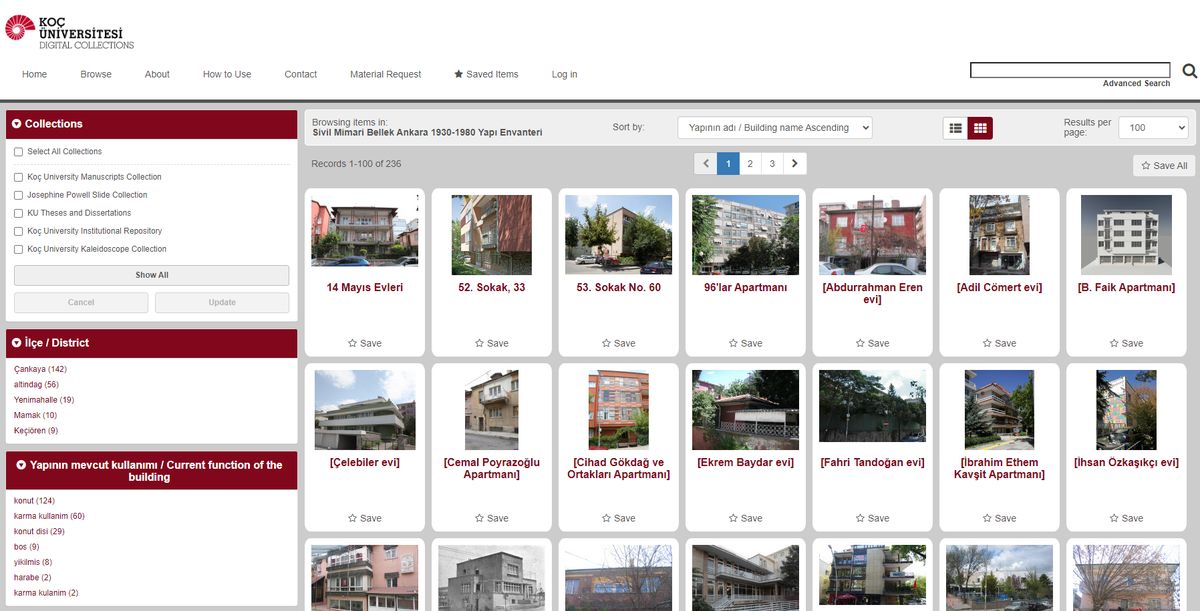Switch to grid view icon
The width and height of the screenshot is (1200, 611).
pyautogui.click(x=980, y=128)
